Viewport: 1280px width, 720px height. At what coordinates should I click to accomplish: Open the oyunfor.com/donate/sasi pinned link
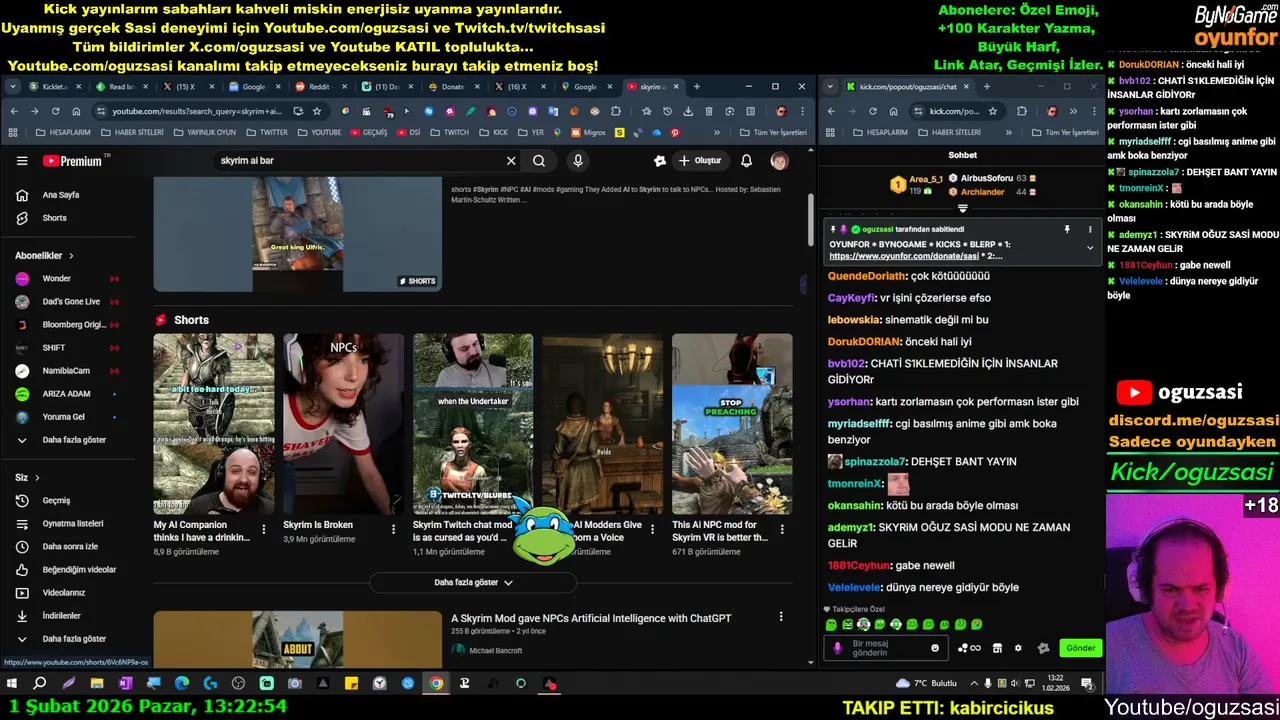[x=904, y=256]
